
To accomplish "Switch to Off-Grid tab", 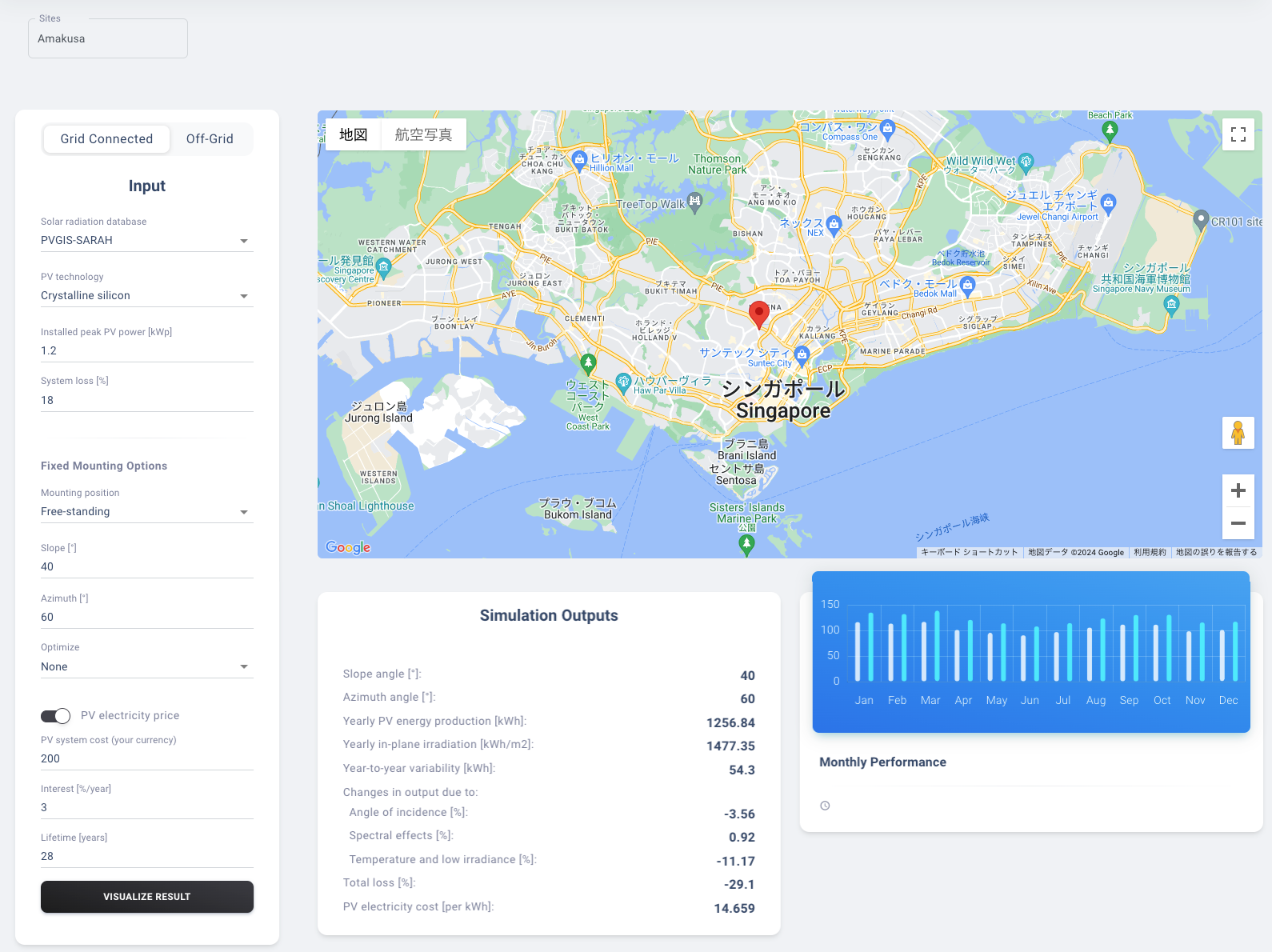I will click(210, 138).
